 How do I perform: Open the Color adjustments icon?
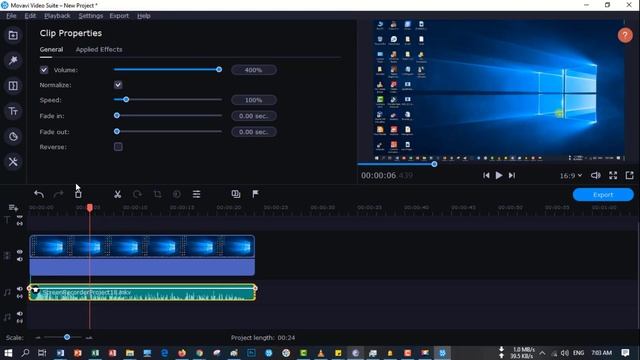(x=177, y=194)
